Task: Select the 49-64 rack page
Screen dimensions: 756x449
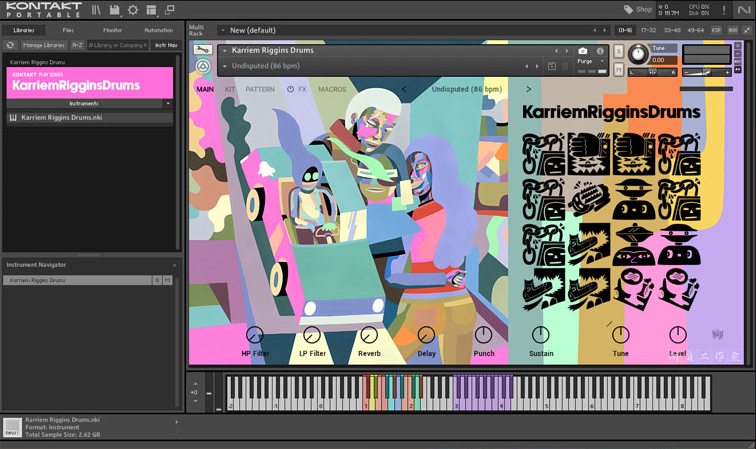Action: click(695, 30)
